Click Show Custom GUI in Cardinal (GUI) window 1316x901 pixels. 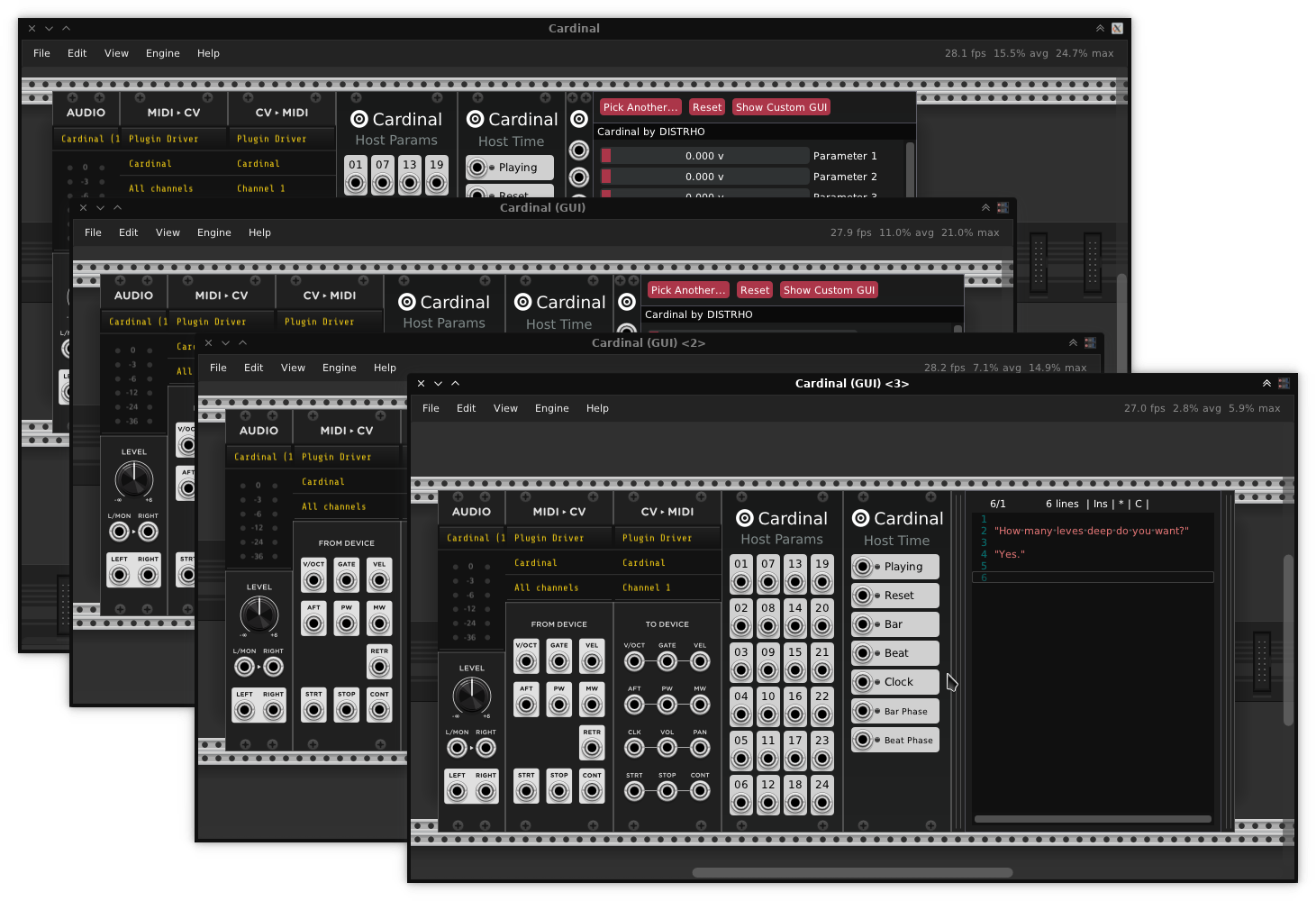coord(829,290)
